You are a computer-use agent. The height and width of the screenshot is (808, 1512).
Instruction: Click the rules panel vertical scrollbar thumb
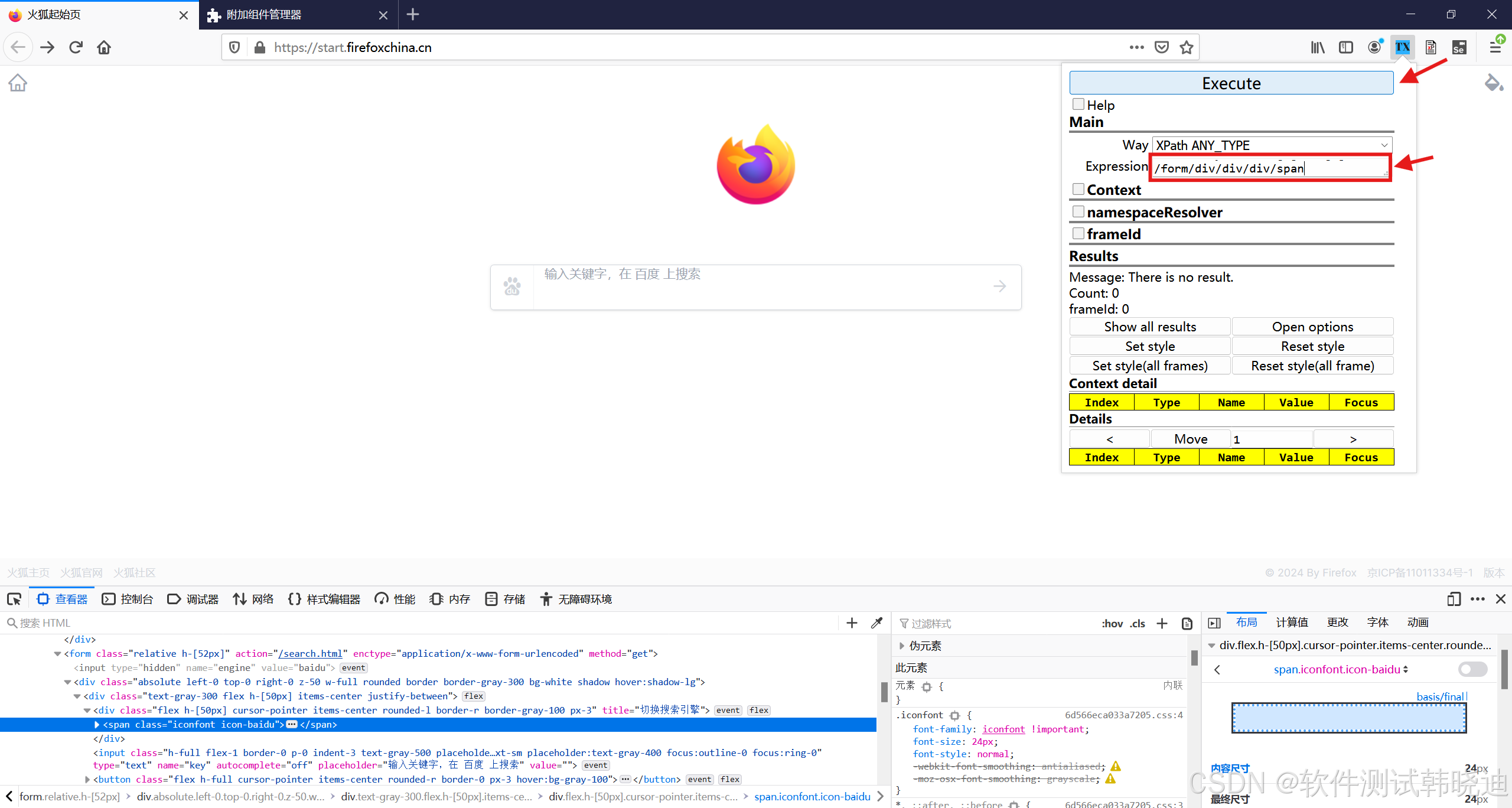1194,657
